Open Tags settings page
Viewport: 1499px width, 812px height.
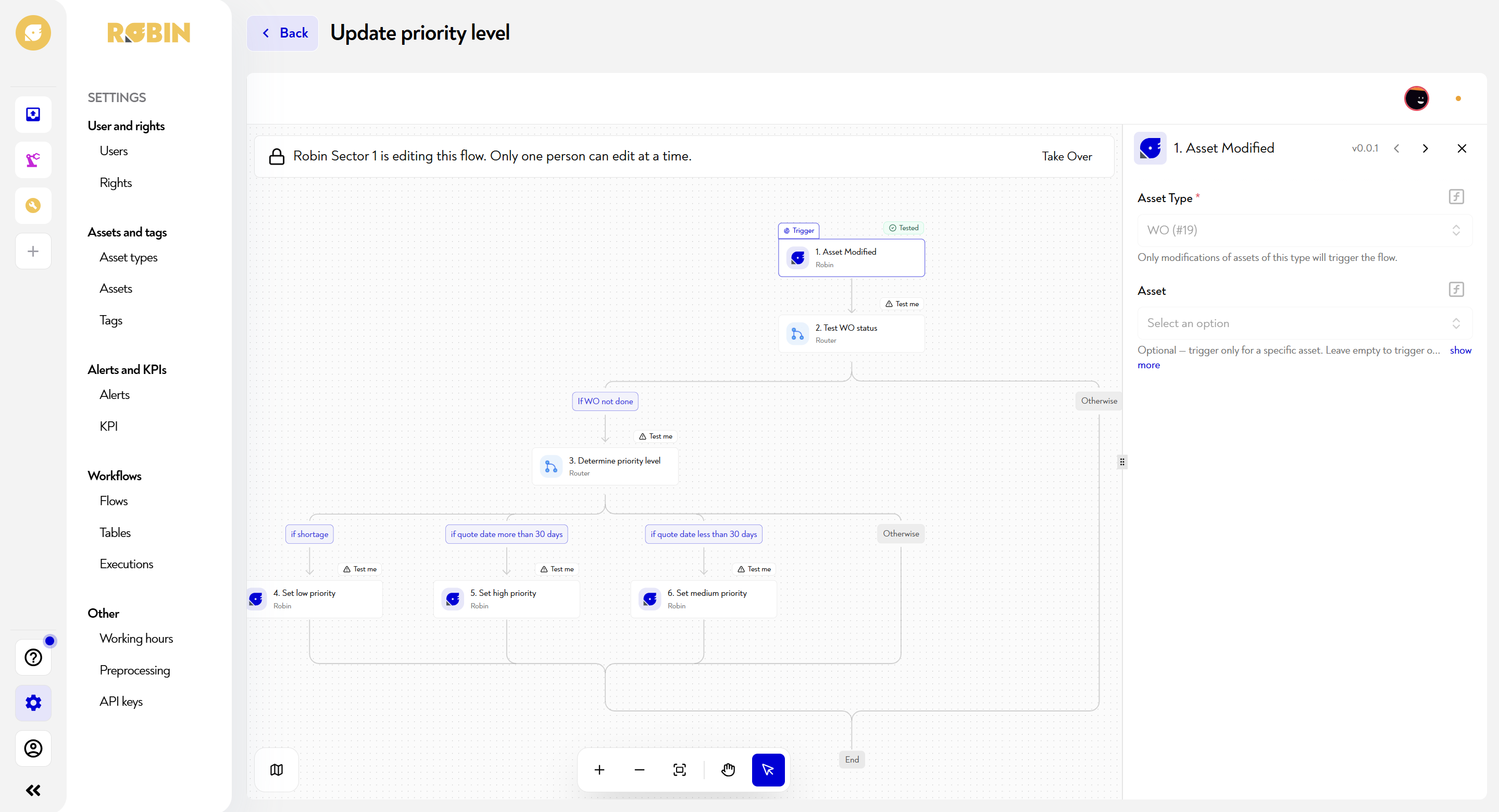pyautogui.click(x=110, y=320)
